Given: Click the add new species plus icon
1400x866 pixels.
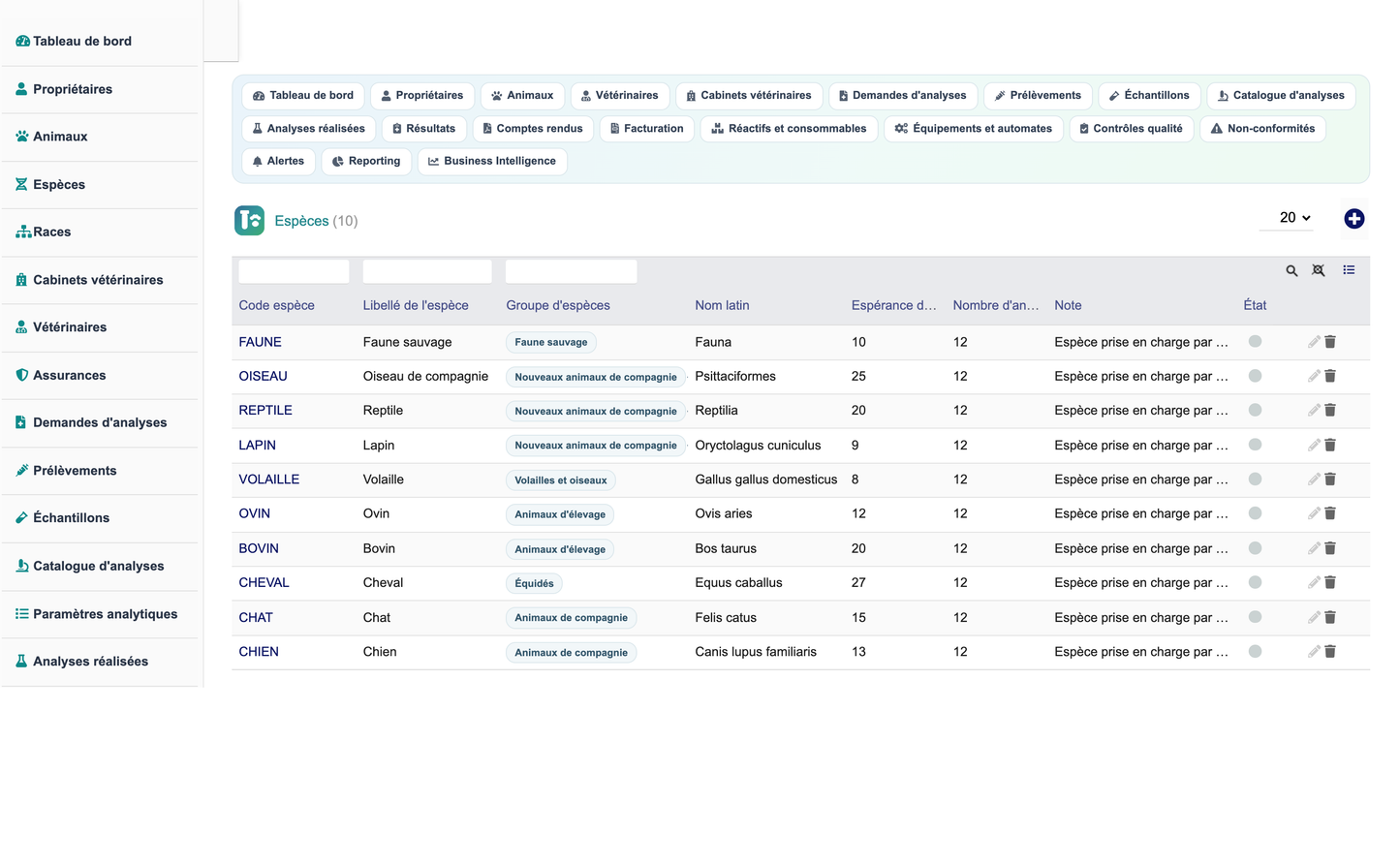Looking at the screenshot, I should [x=1353, y=219].
